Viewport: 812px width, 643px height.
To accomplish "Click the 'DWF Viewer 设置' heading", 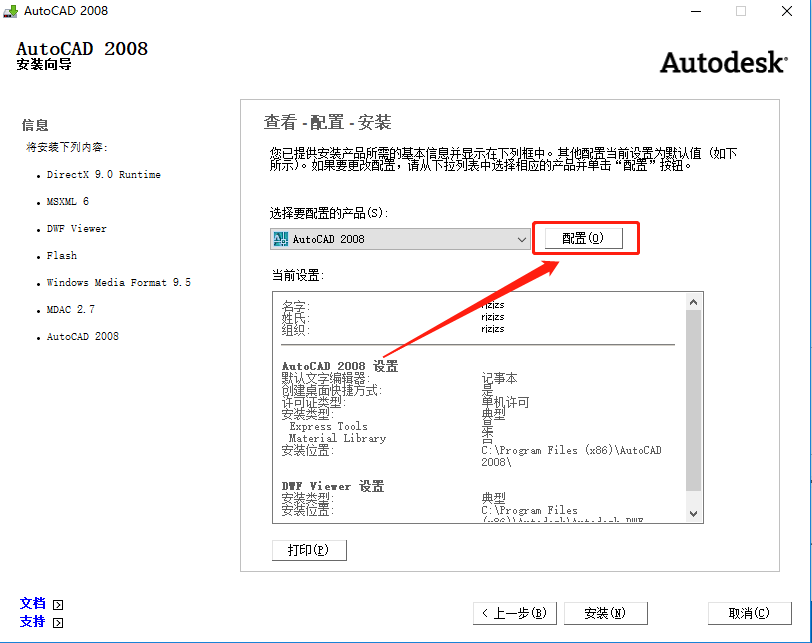I will click(333, 486).
